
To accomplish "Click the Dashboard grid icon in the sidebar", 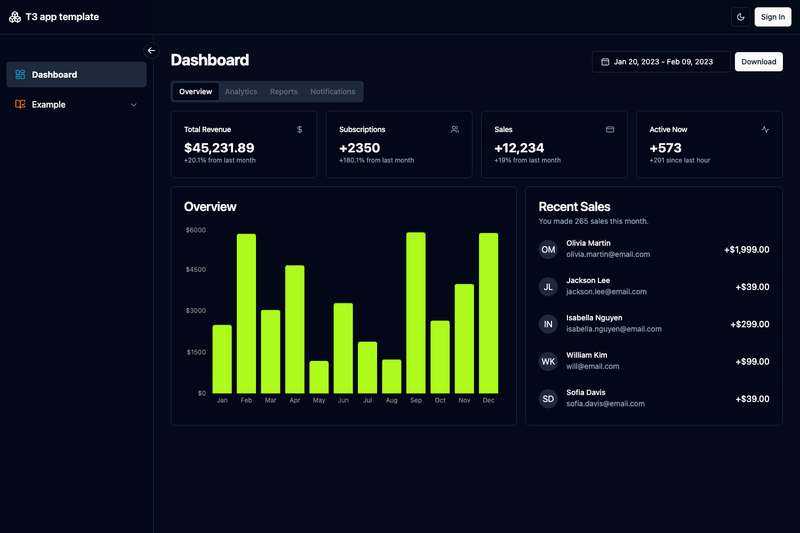I will [x=20, y=74].
